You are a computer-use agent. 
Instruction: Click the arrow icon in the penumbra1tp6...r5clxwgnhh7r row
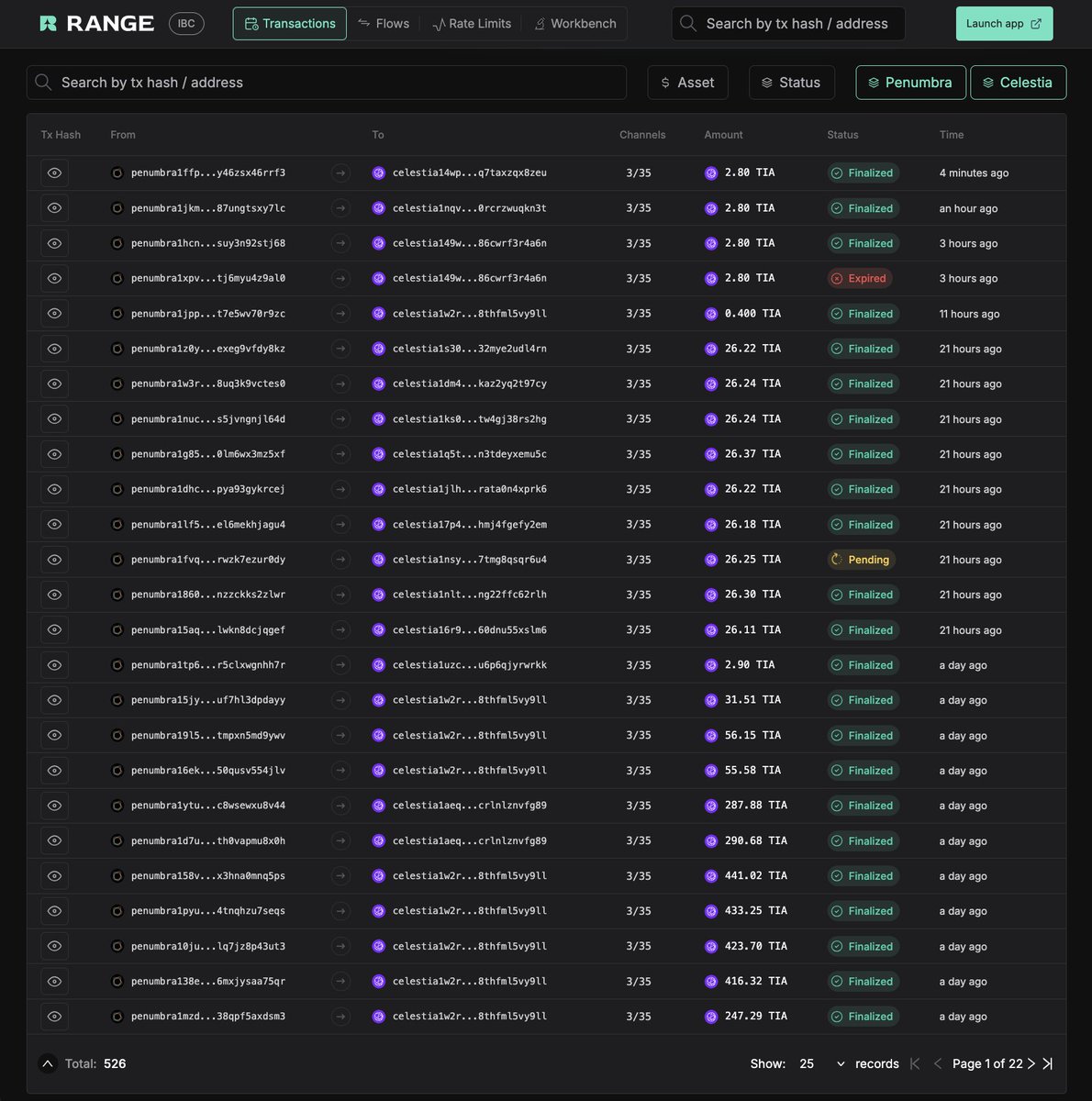340,665
